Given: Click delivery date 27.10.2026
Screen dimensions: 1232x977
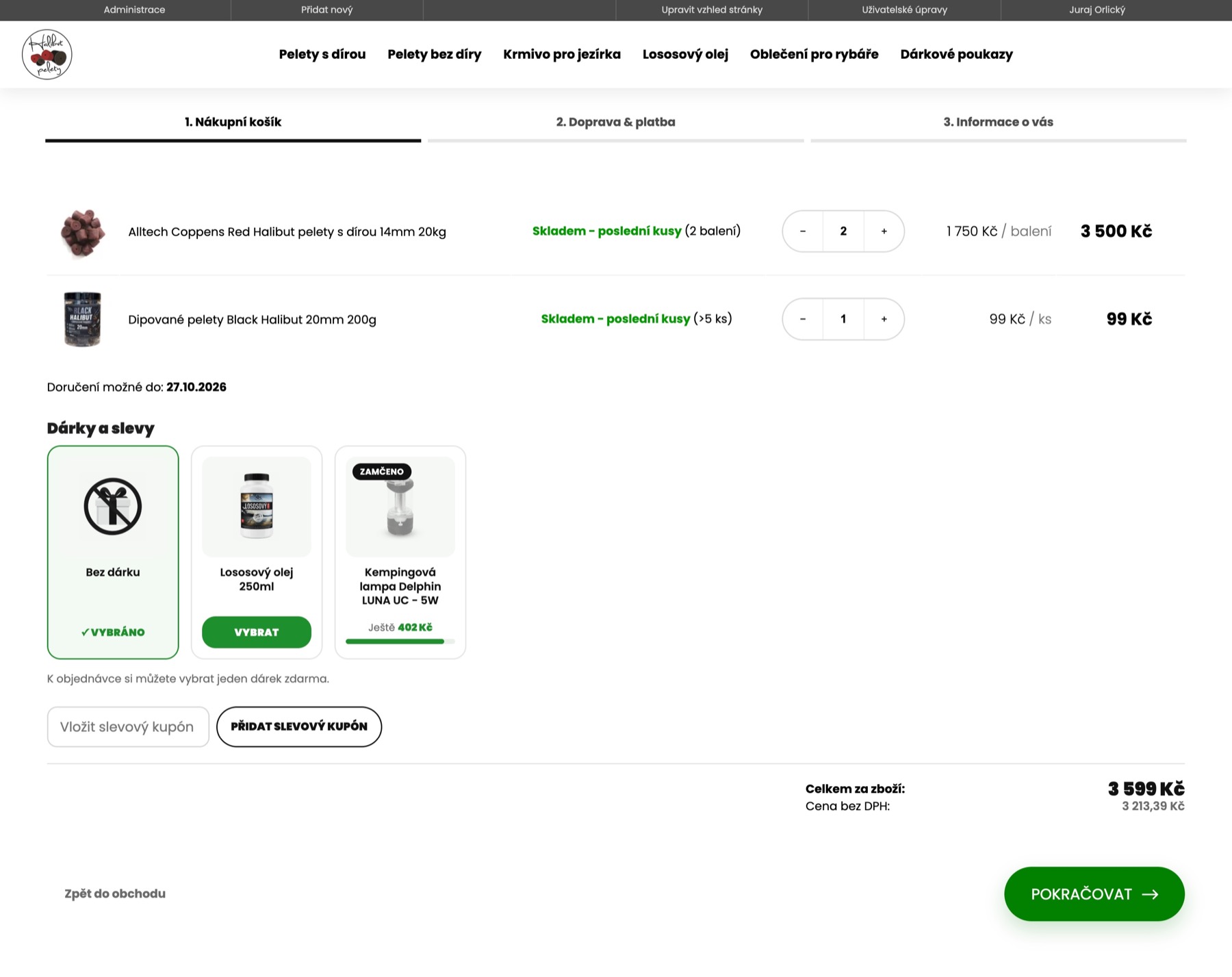Looking at the screenshot, I should click(x=196, y=387).
